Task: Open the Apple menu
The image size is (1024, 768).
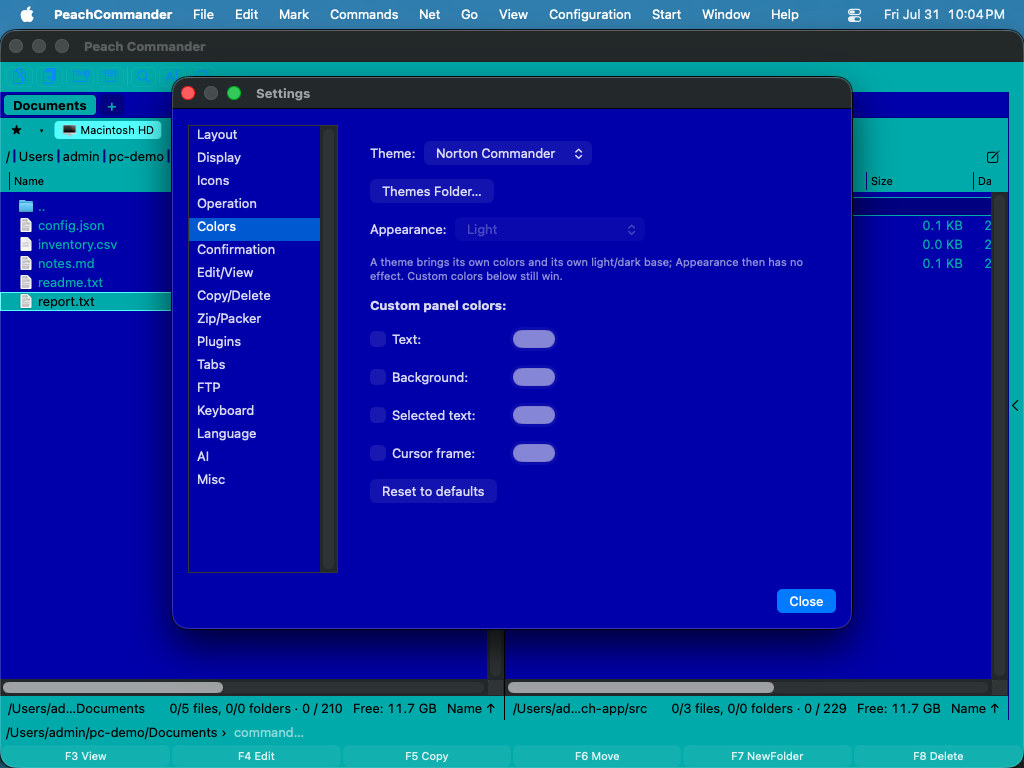Action: point(27,14)
